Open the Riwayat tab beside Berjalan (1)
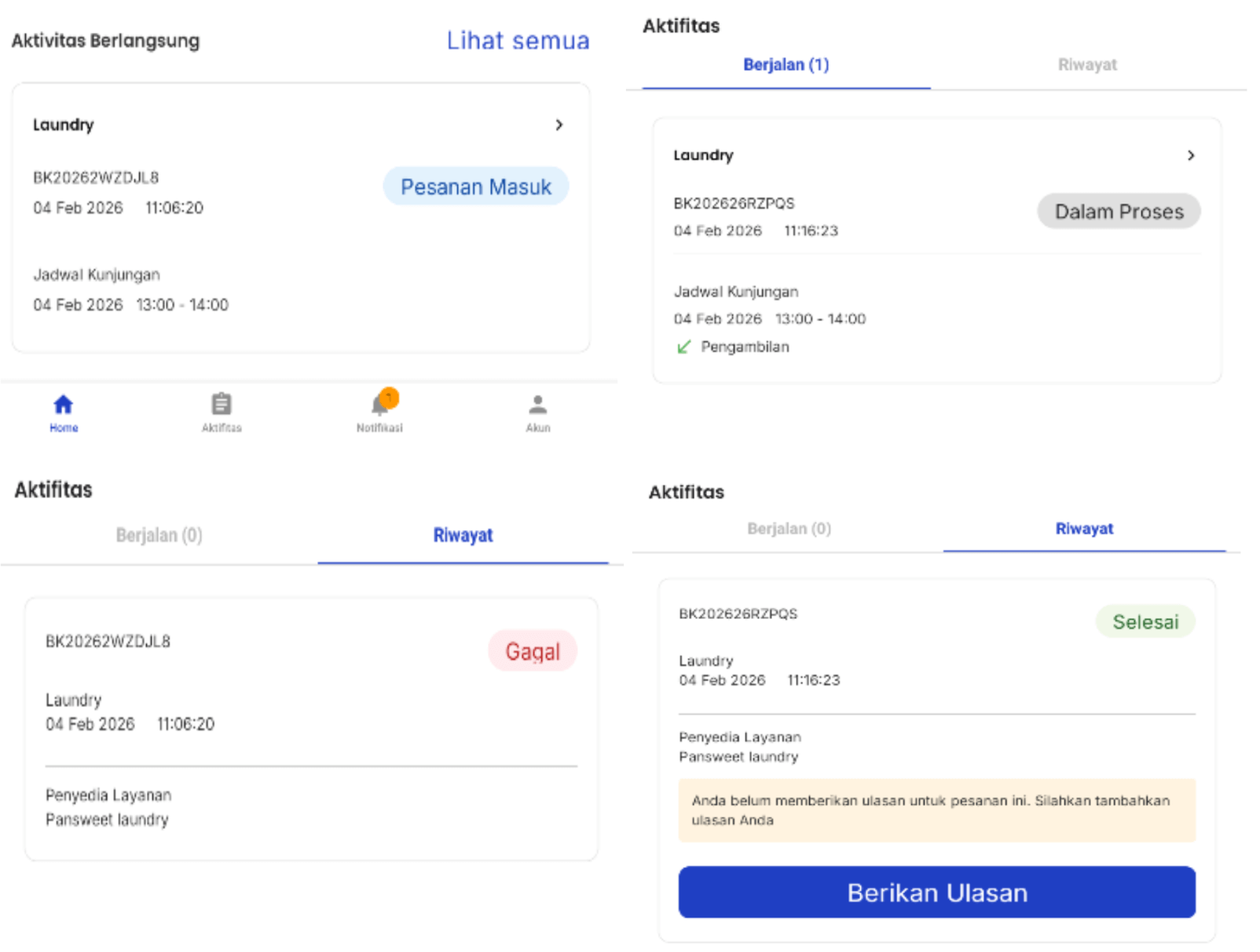Viewport: 1260px width, 952px height. [1086, 65]
